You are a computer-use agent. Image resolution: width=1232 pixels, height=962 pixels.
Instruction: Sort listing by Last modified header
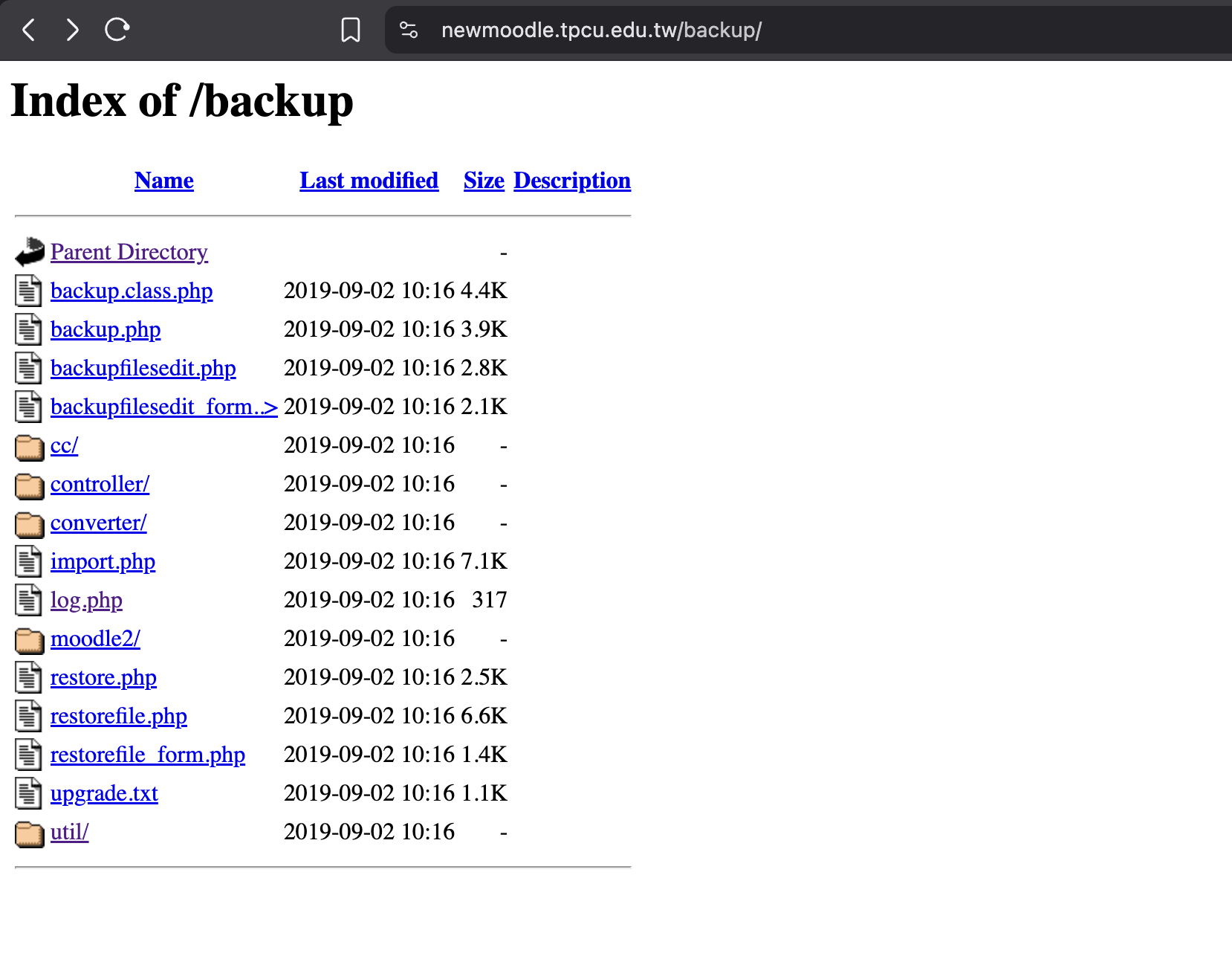tap(369, 181)
